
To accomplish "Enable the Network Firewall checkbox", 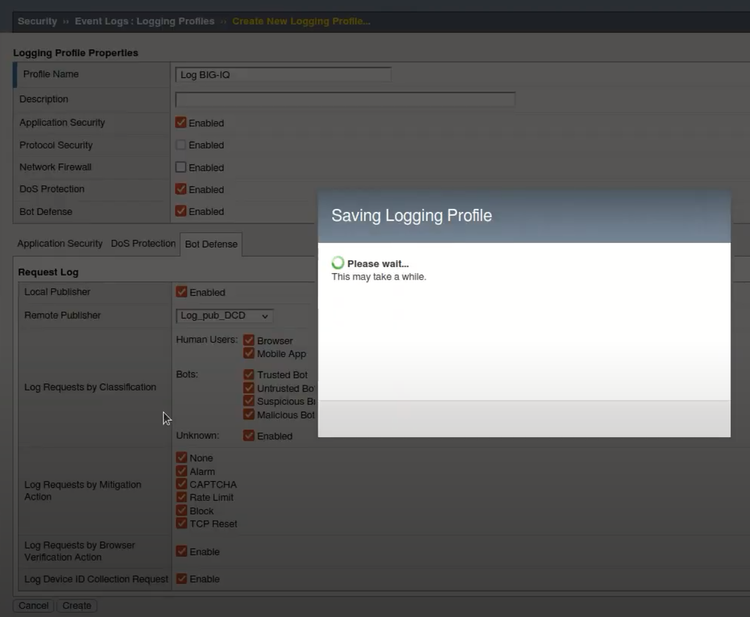I will tap(181, 167).
